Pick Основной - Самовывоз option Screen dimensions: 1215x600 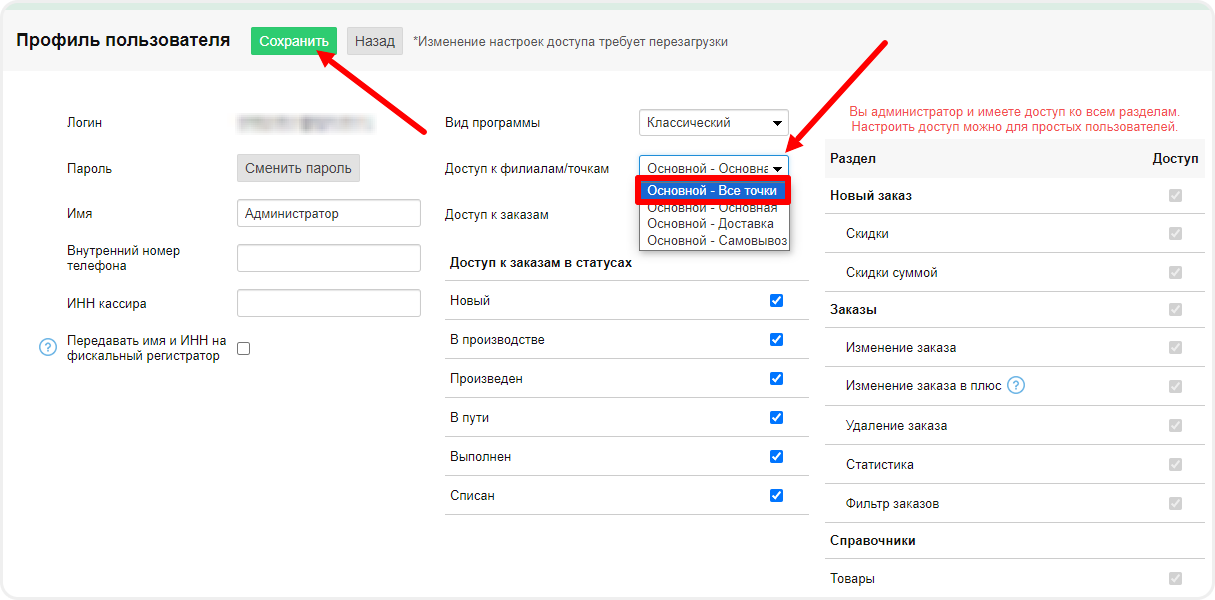pyautogui.click(x=716, y=241)
